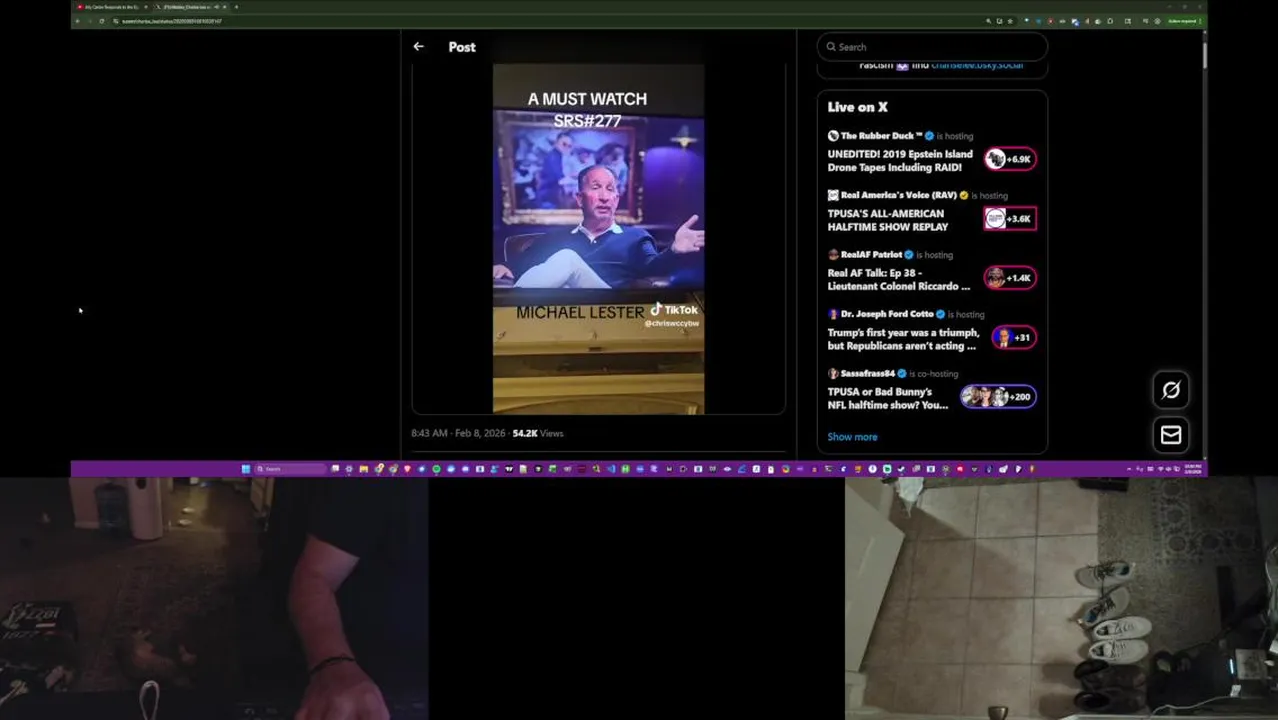Screen dimensions: 1278x720
Task: Click Show more under Live on X
Action: (852, 437)
